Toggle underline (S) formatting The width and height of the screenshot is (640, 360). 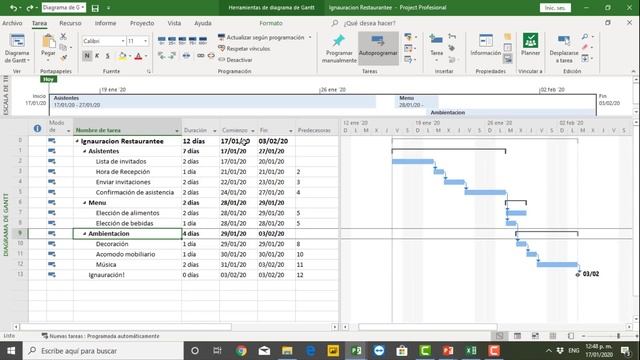pos(107,56)
